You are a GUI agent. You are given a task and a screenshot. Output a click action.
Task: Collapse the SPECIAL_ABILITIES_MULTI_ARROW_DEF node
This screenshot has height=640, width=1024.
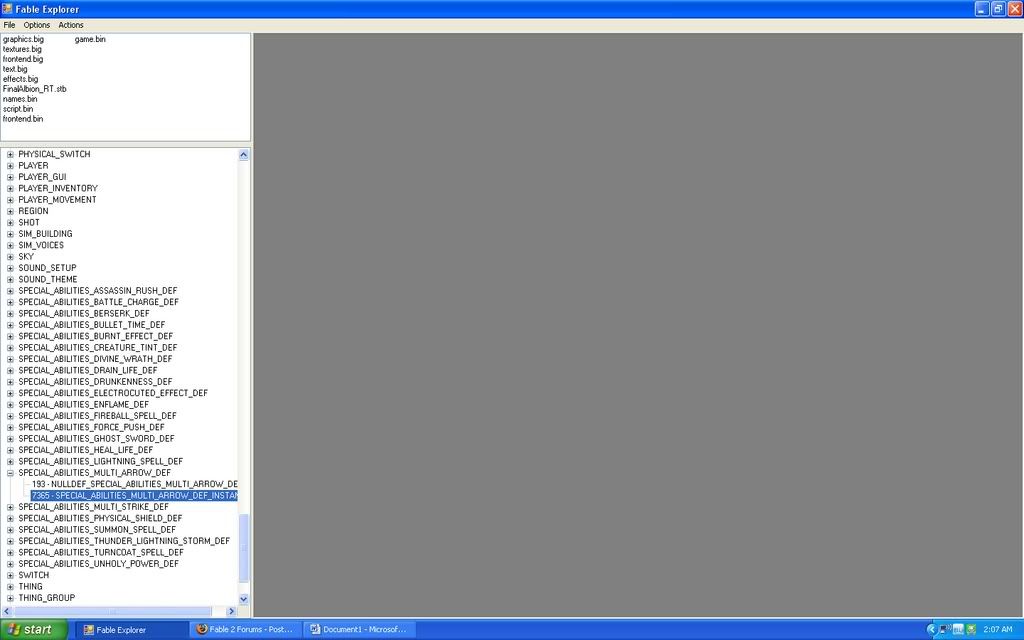coord(10,473)
